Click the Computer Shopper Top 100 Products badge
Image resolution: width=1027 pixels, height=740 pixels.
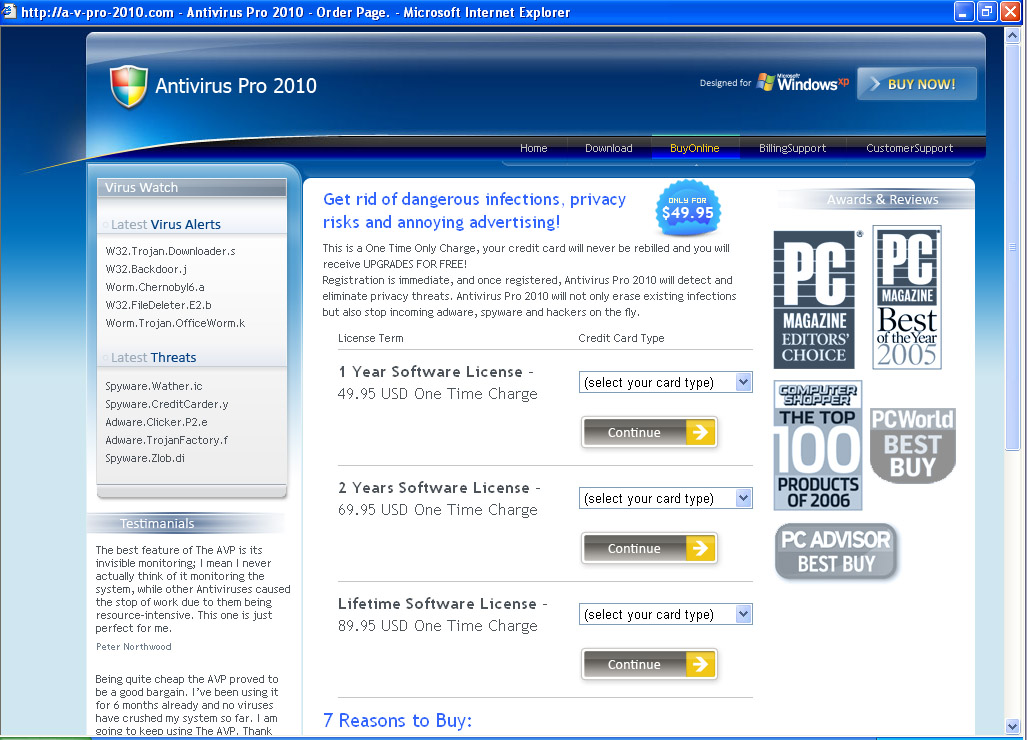(x=817, y=445)
